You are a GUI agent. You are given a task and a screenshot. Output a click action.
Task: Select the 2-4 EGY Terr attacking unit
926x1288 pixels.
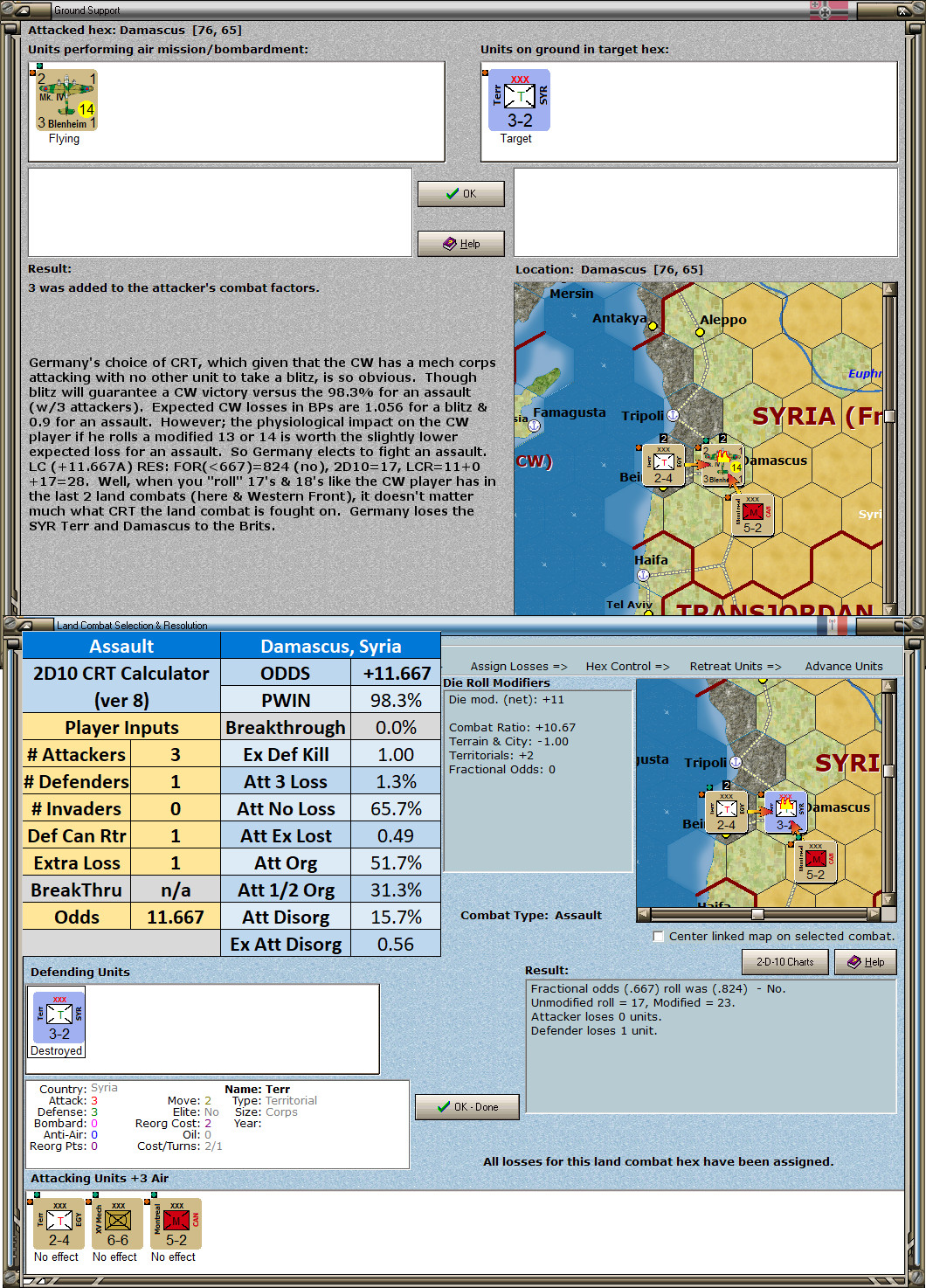pyautogui.click(x=58, y=1223)
